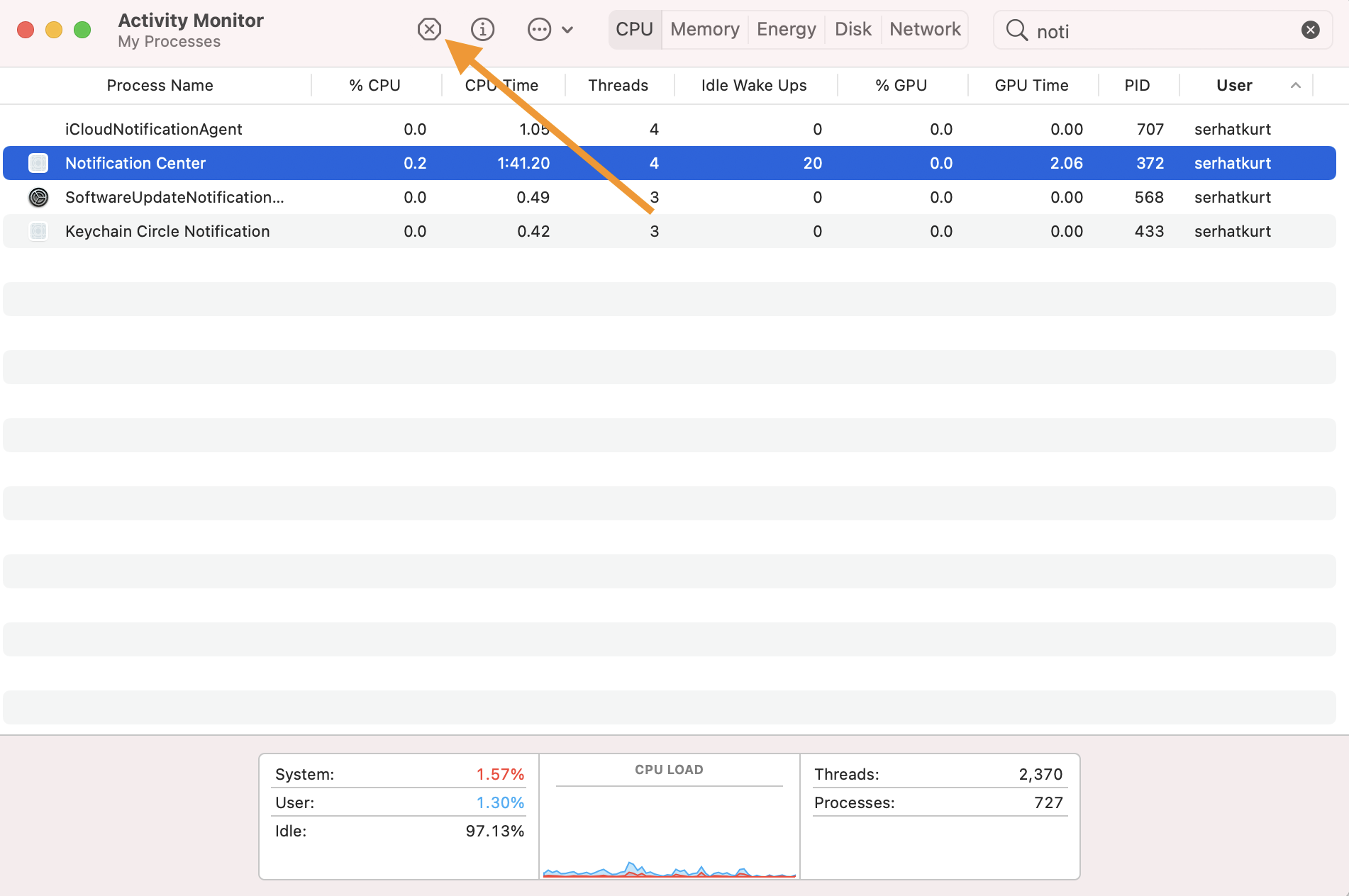
Task: Select the Notification Center process name
Action: [x=135, y=163]
